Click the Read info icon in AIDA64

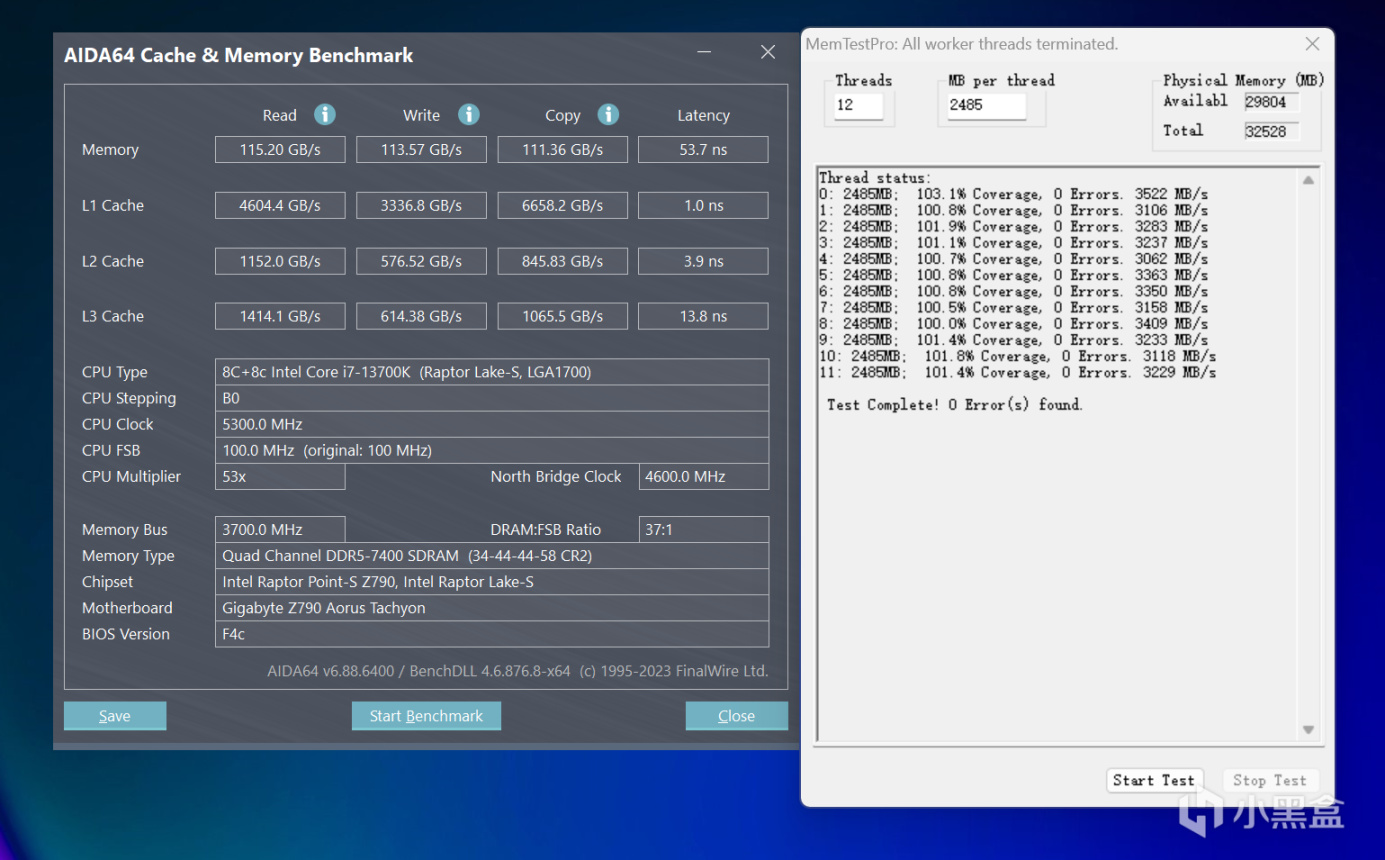click(x=325, y=114)
